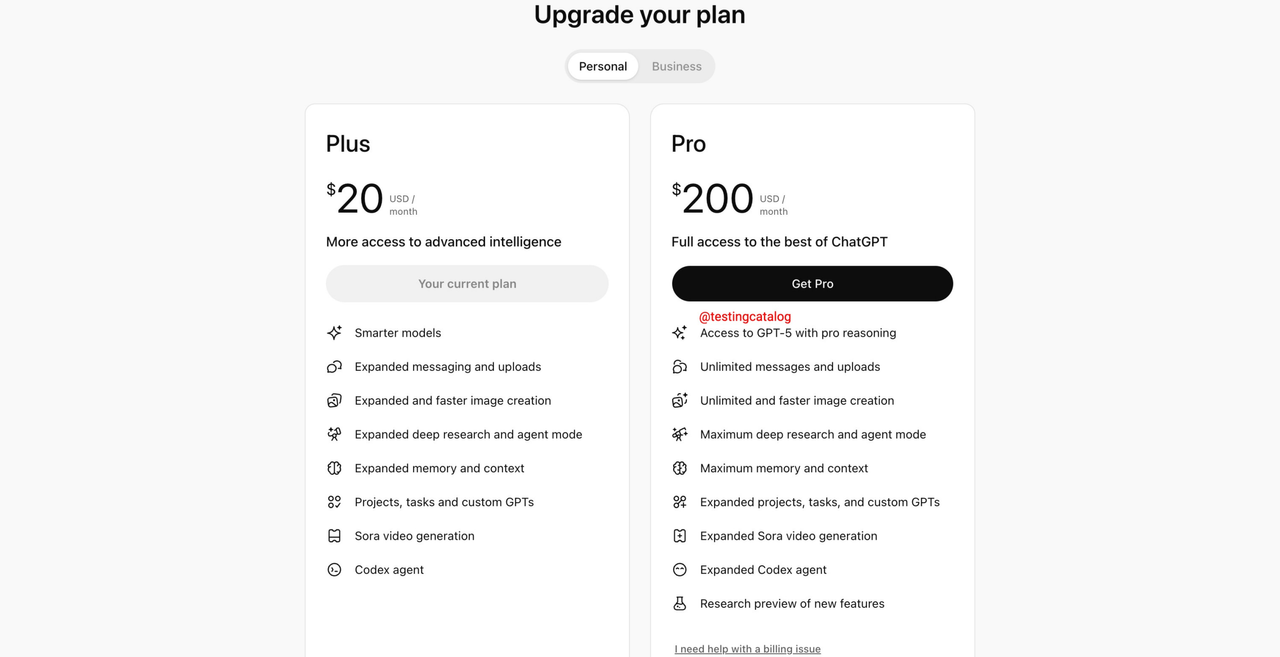
Task: Open the billing issue help link
Action: tap(748, 649)
